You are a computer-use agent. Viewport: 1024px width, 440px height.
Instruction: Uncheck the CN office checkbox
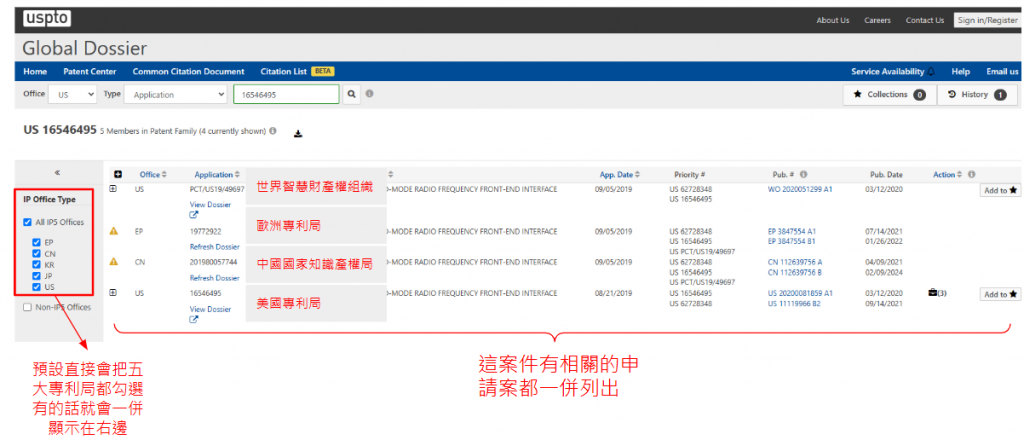pos(37,253)
